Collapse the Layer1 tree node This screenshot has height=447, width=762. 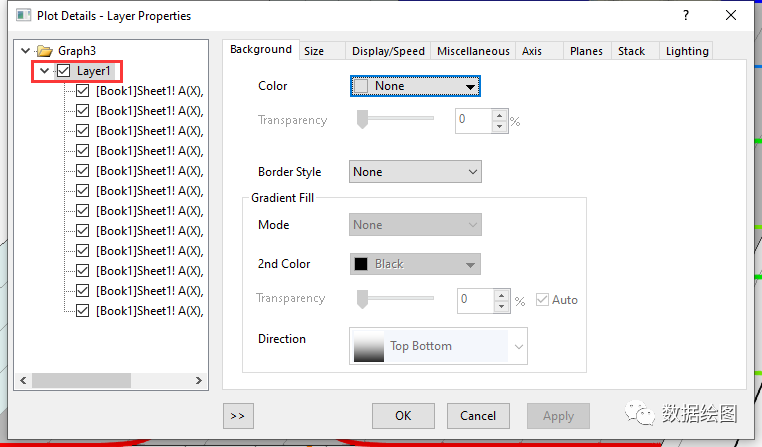point(44,71)
